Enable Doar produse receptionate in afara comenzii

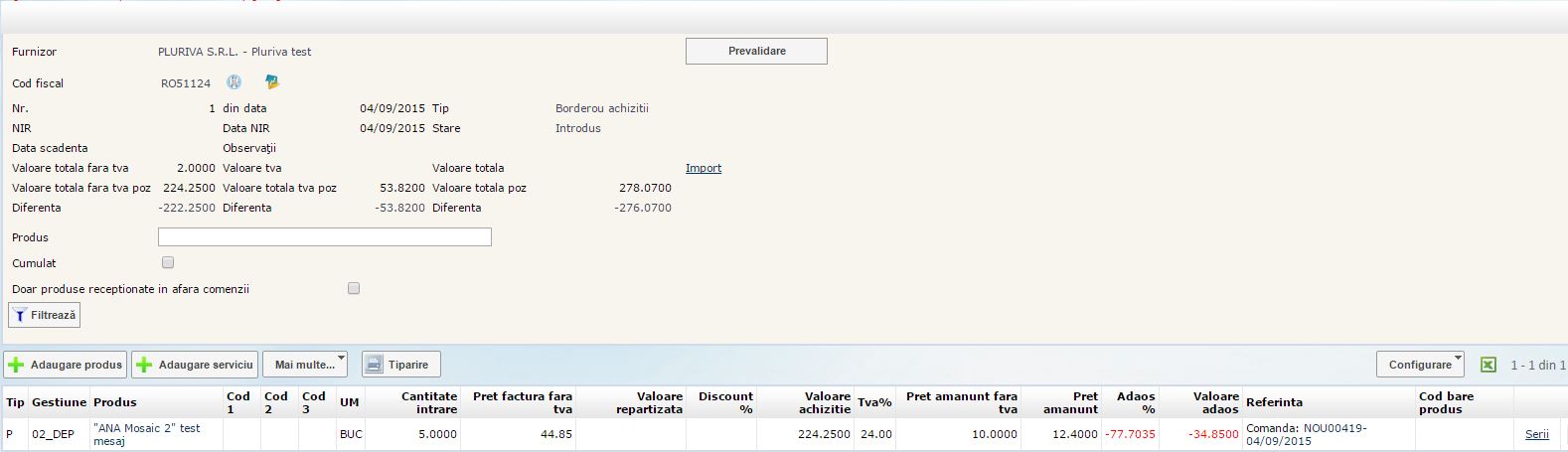pyautogui.click(x=354, y=289)
